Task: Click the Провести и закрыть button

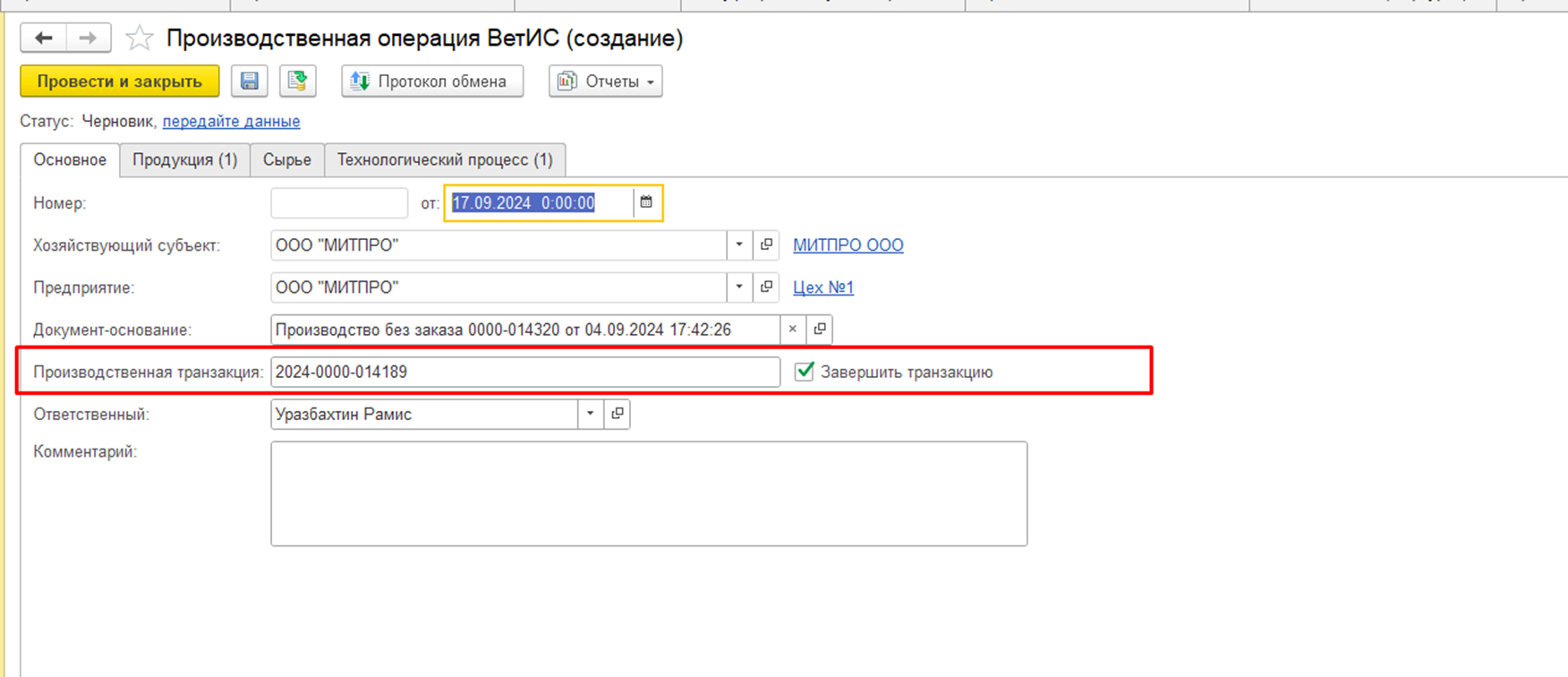Action: 120,81
